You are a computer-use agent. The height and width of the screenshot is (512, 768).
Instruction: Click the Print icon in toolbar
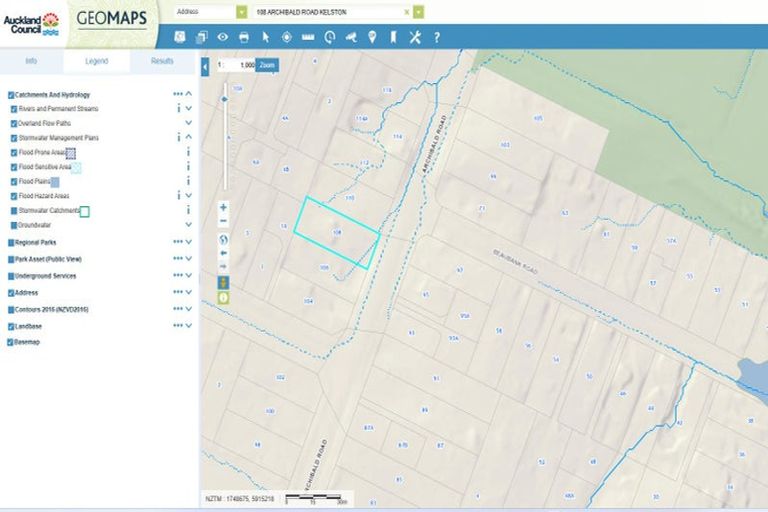click(x=243, y=37)
